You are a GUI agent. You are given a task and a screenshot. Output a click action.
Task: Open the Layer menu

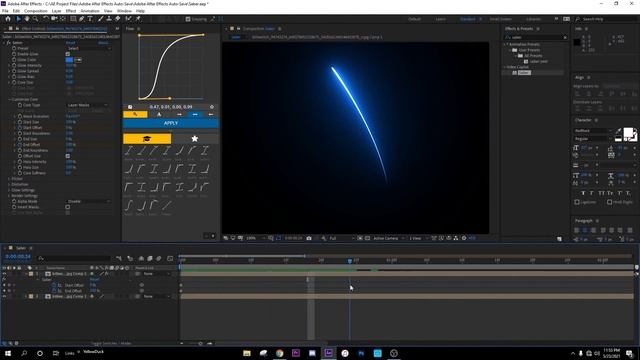[x=56, y=11]
